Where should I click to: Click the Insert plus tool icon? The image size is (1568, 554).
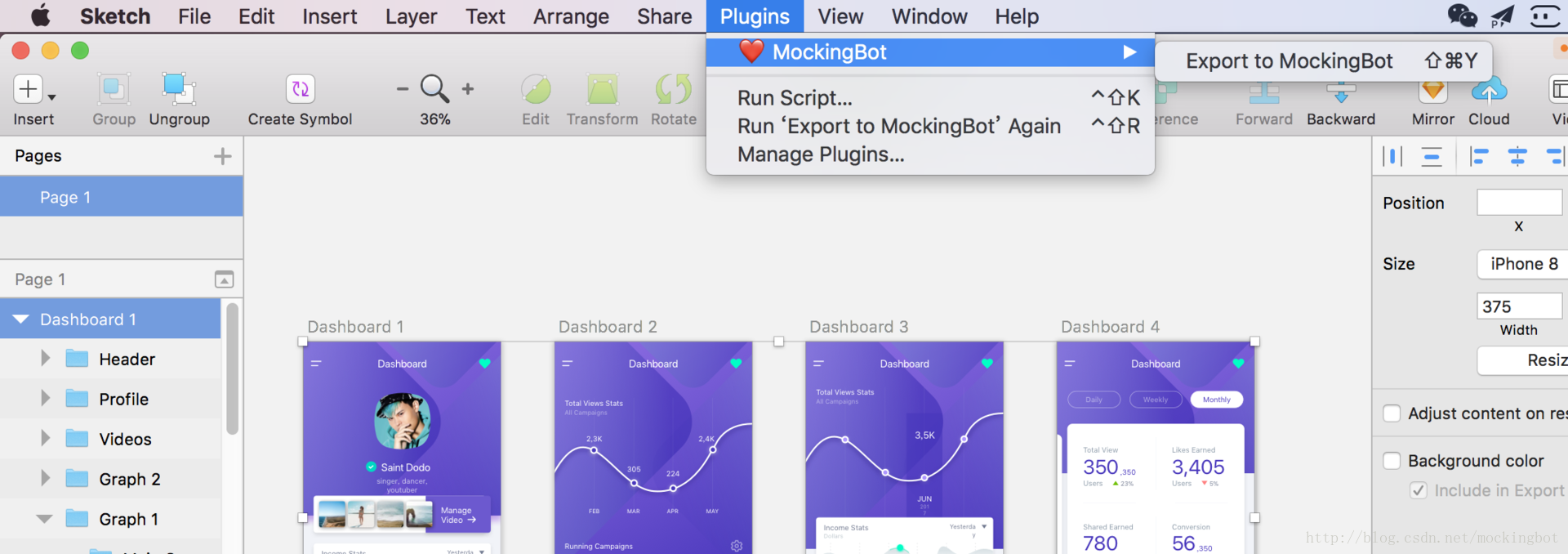(29, 88)
